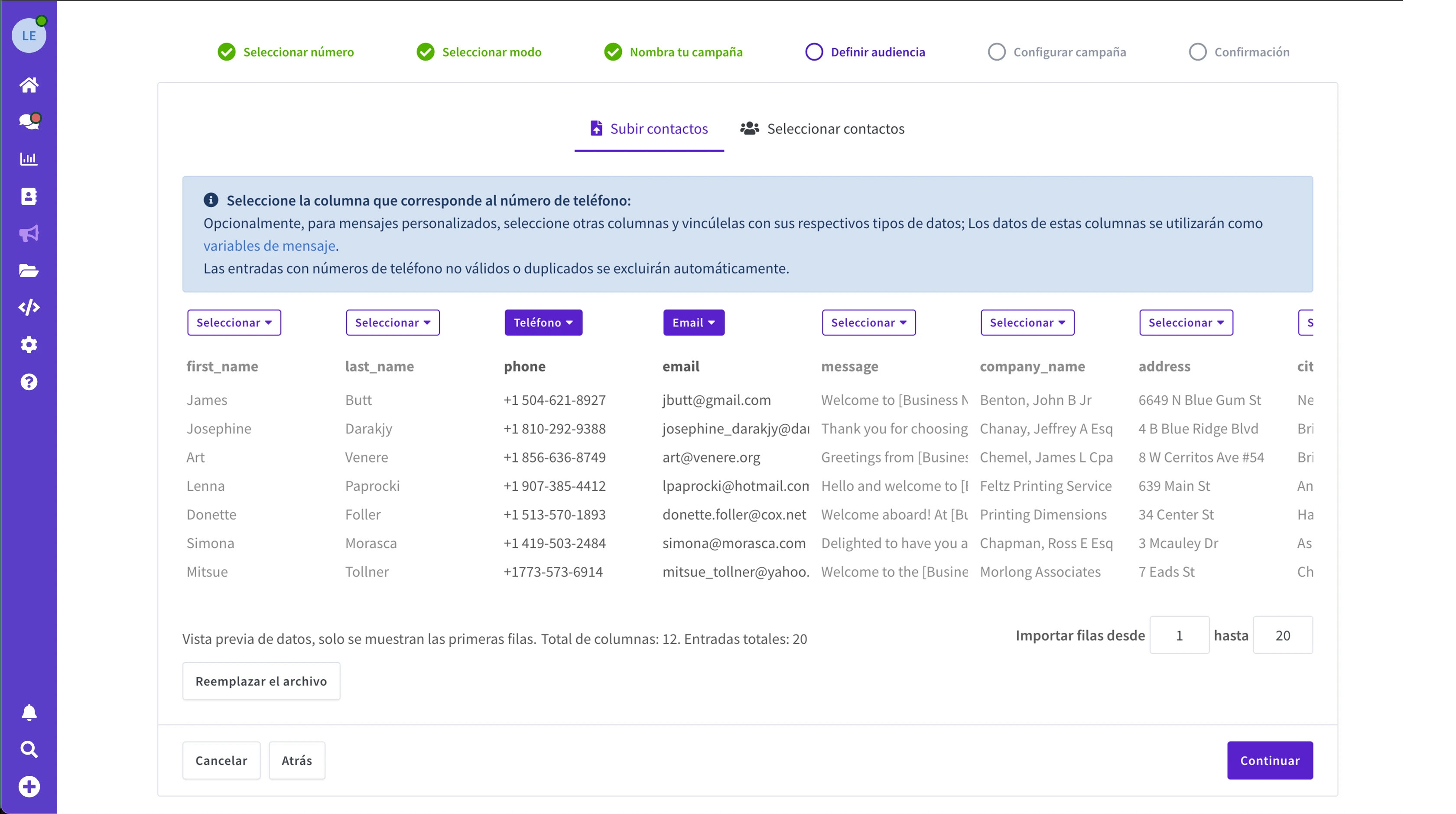Click the Configurar campaña step circle
Screen dimensions: 1456x814
click(x=997, y=52)
